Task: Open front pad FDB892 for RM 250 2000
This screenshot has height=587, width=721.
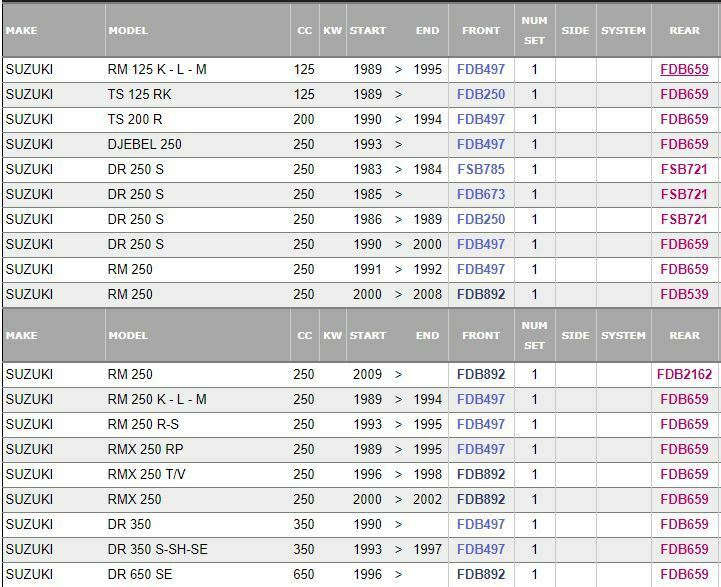Action: click(481, 294)
